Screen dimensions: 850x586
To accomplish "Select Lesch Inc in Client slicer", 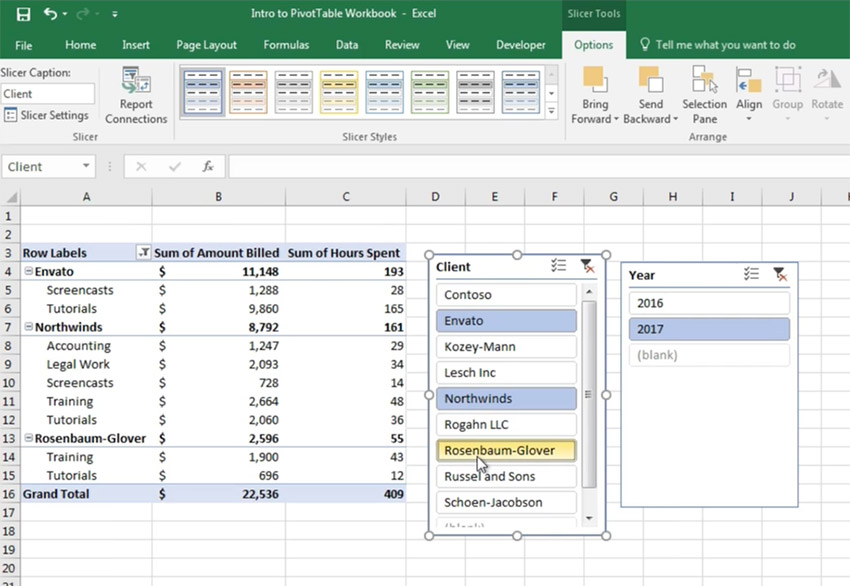I will (x=506, y=373).
